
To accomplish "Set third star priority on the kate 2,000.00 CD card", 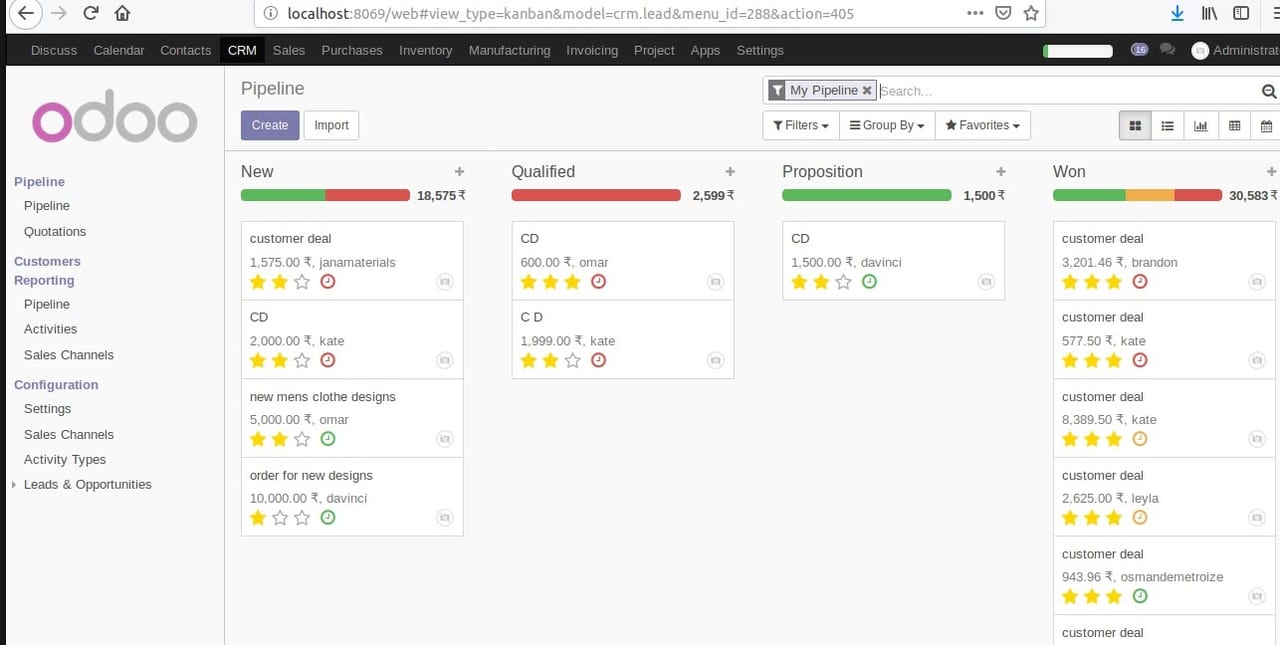I will pos(302,360).
